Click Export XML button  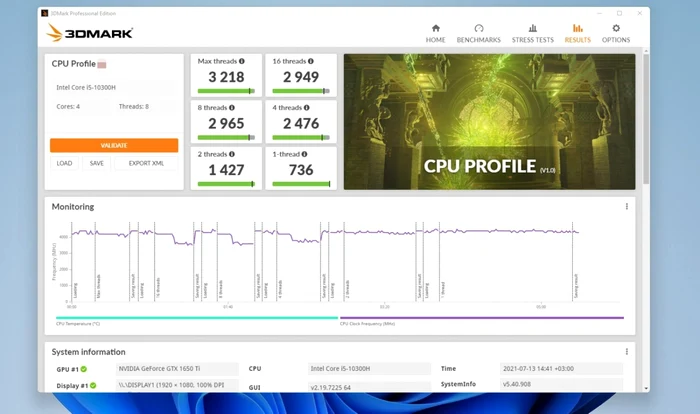coord(146,163)
